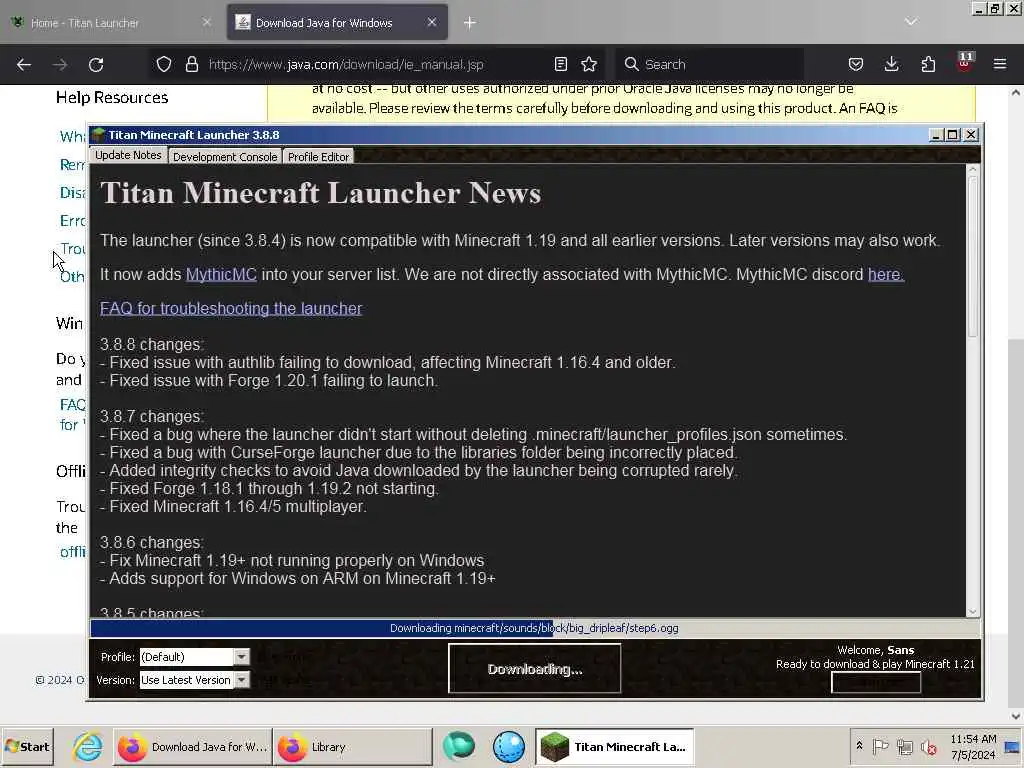
Task: Follow the MythicMC link
Action: 221,274
